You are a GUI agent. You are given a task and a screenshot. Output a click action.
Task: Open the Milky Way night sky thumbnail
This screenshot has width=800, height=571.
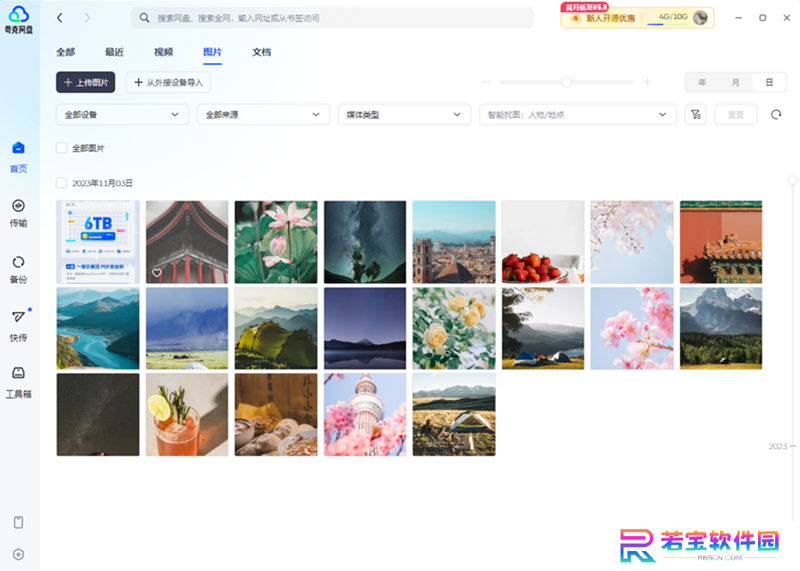pyautogui.click(x=365, y=242)
